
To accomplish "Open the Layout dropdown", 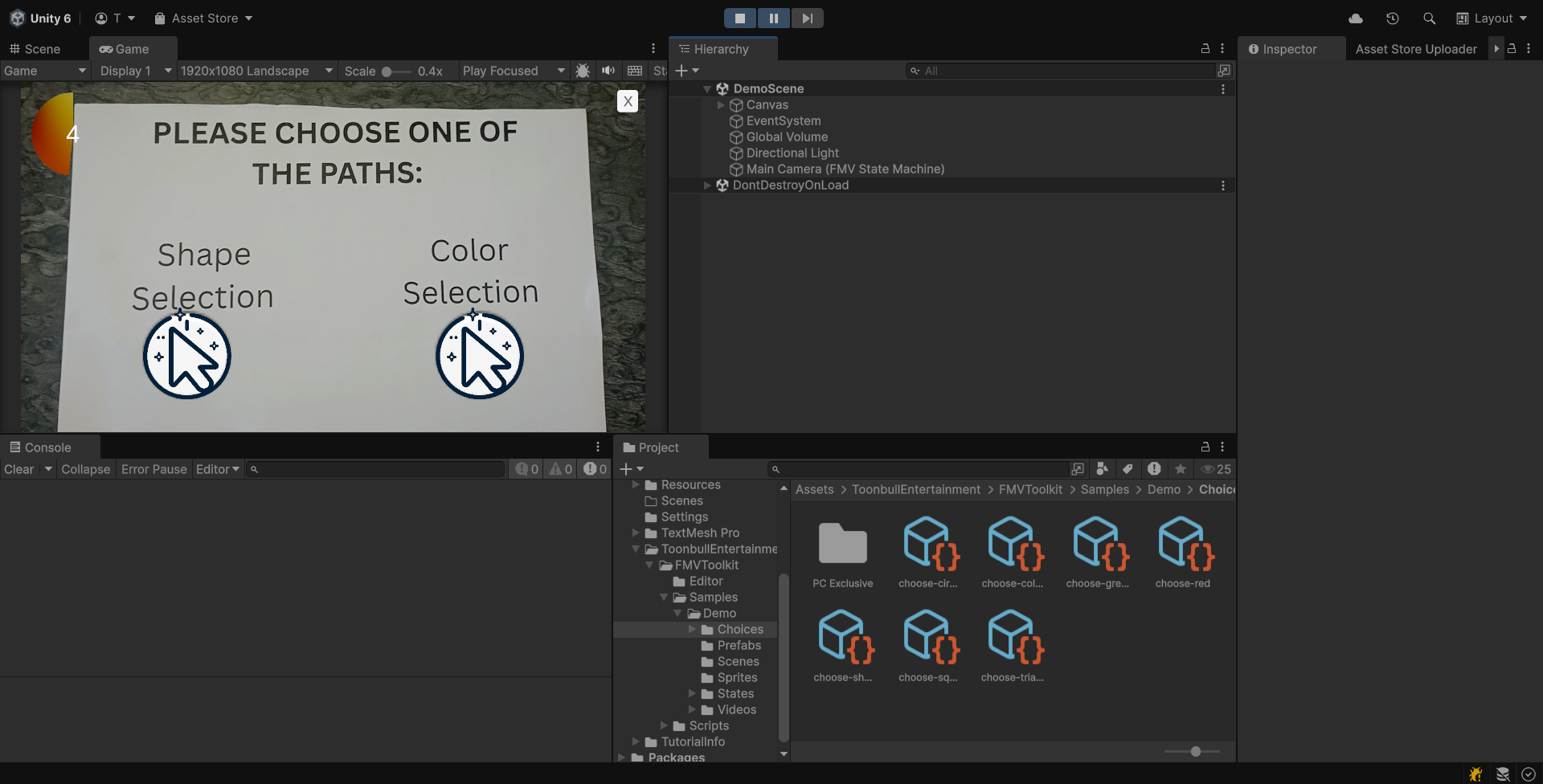I will [1492, 18].
